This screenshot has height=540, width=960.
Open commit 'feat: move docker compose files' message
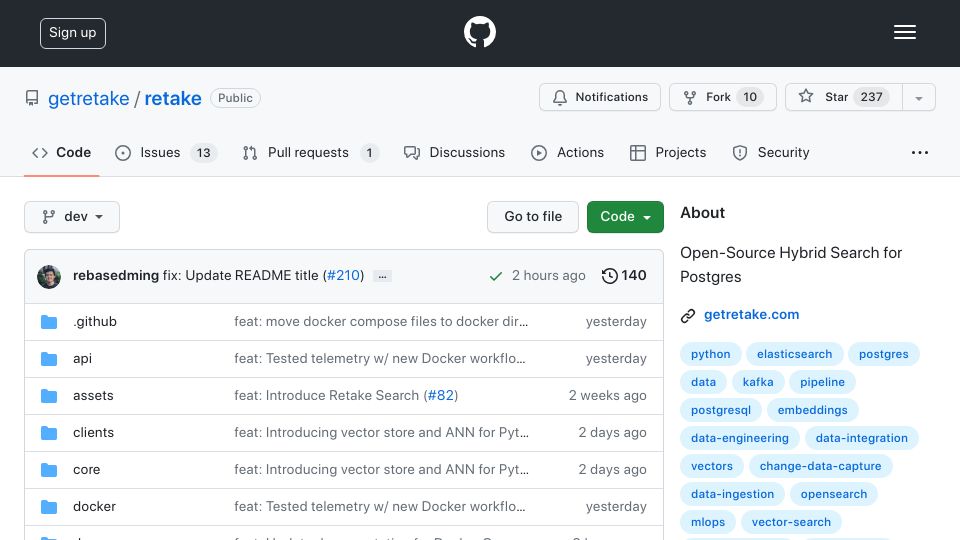pyautogui.click(x=381, y=321)
